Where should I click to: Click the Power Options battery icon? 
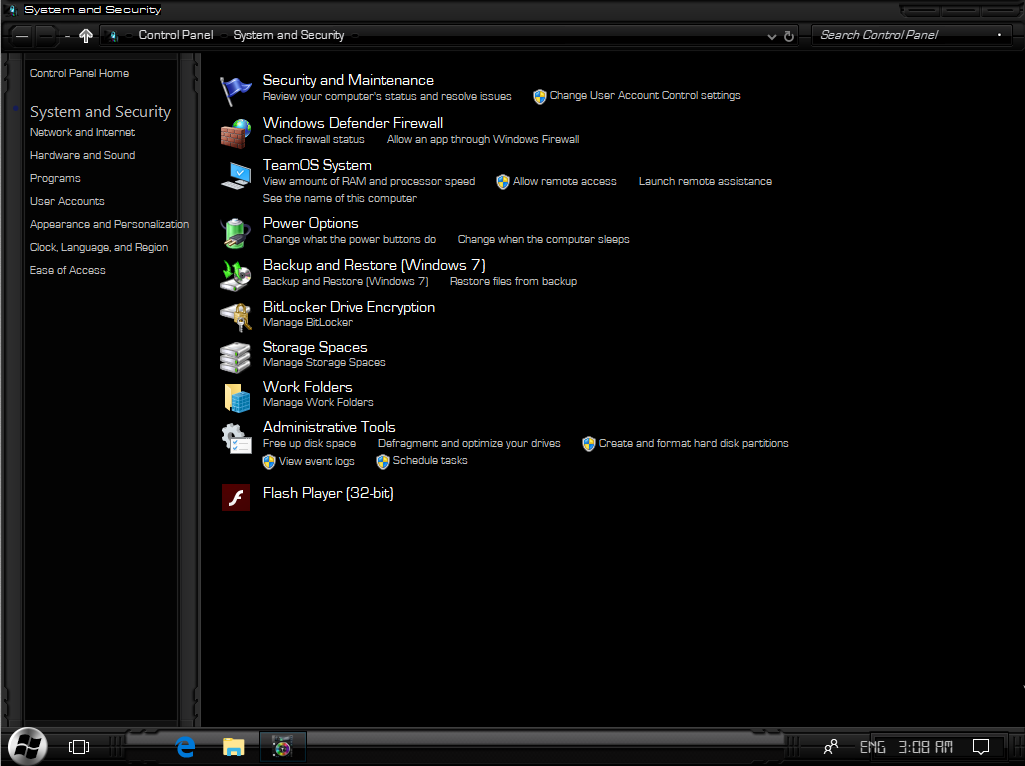(x=235, y=233)
